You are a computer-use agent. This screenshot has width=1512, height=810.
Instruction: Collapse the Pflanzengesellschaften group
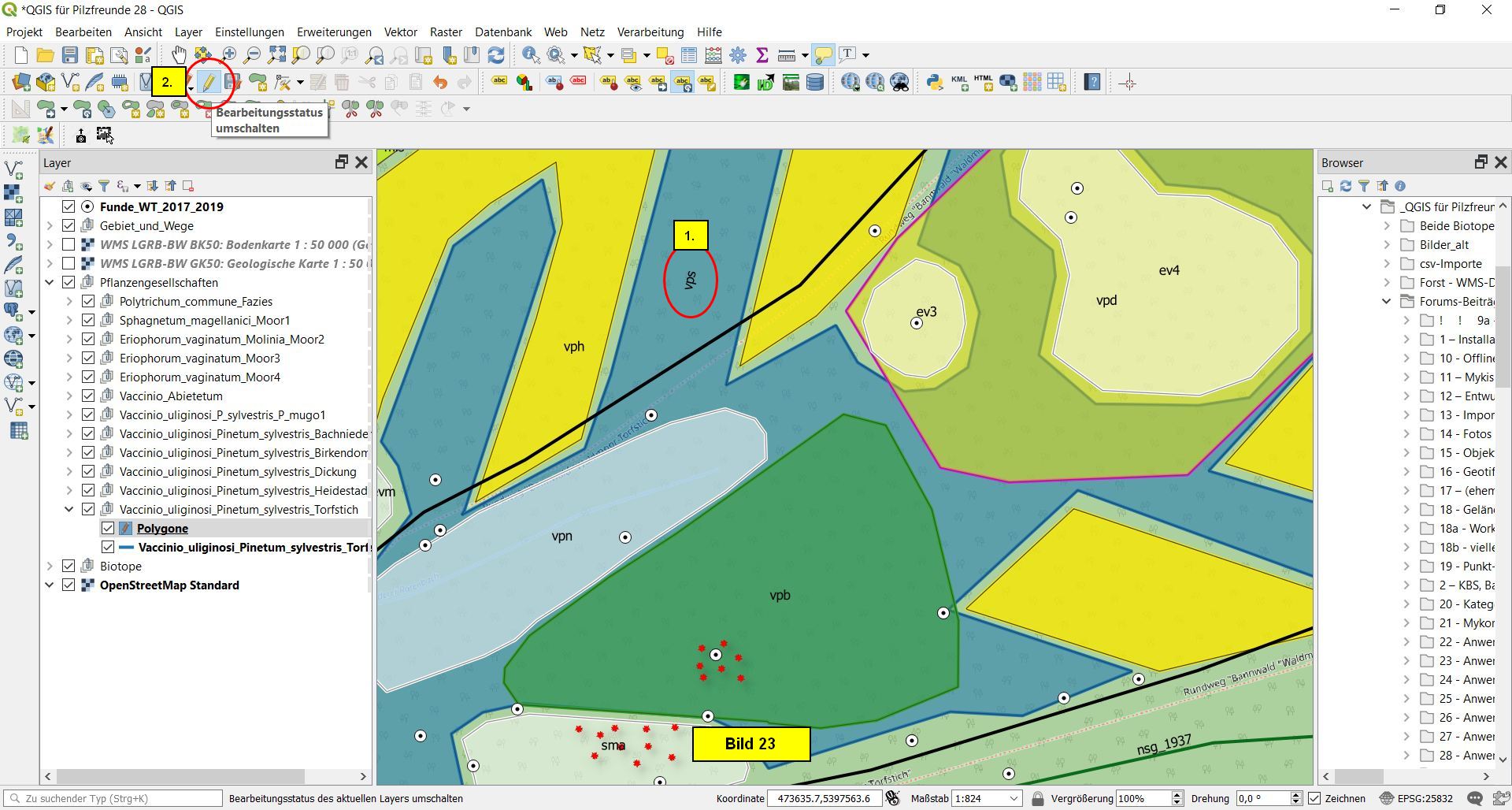pos(50,283)
